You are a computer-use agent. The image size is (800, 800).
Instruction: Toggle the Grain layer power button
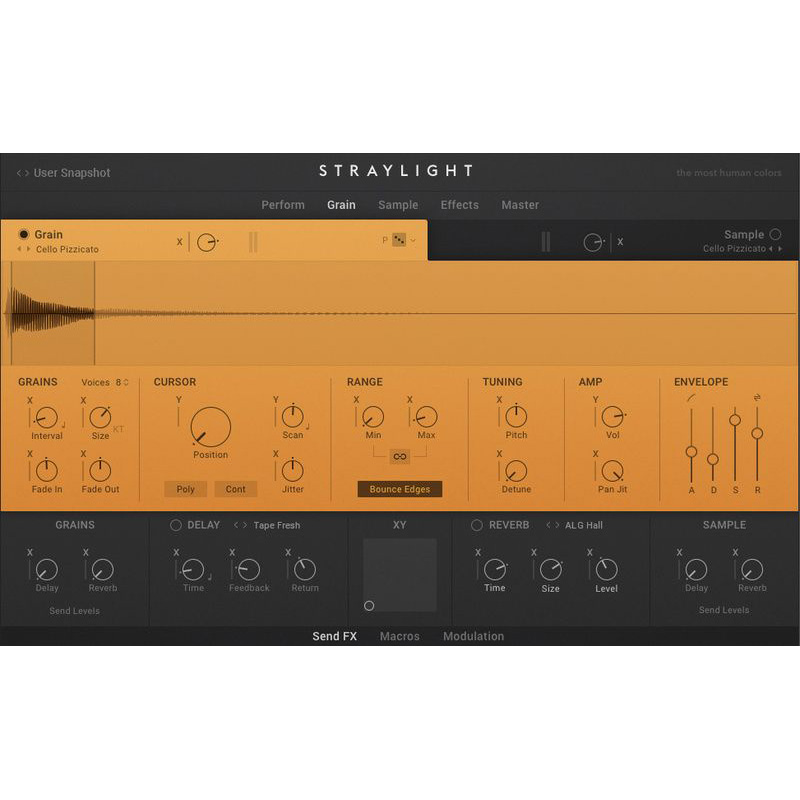click(23, 234)
